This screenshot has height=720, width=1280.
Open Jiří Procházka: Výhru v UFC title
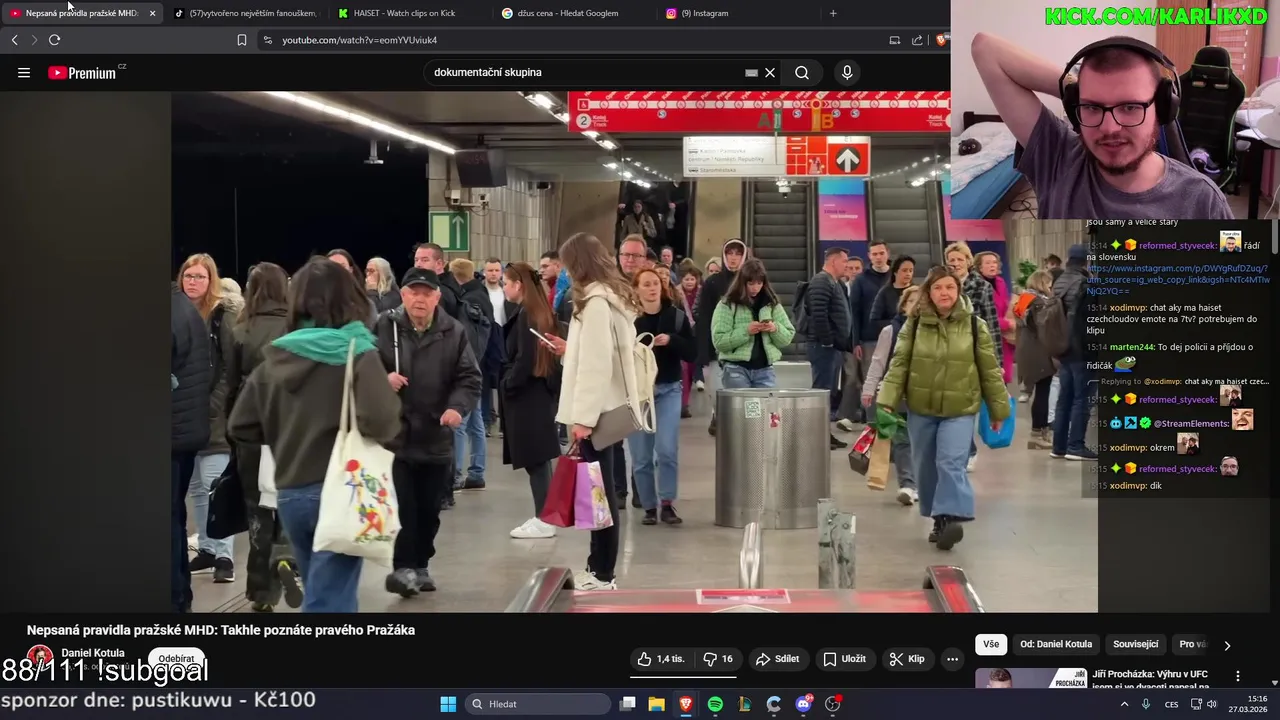tap(1151, 680)
